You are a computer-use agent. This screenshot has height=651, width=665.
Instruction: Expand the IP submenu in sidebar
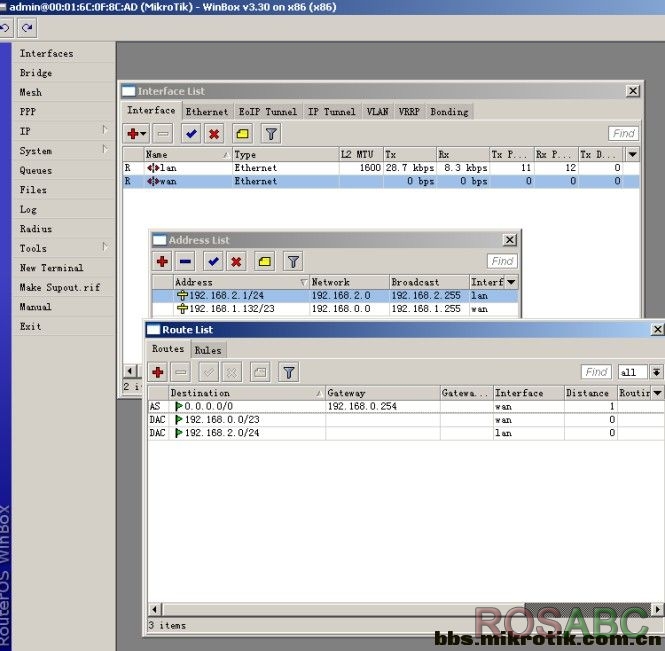tap(105, 130)
